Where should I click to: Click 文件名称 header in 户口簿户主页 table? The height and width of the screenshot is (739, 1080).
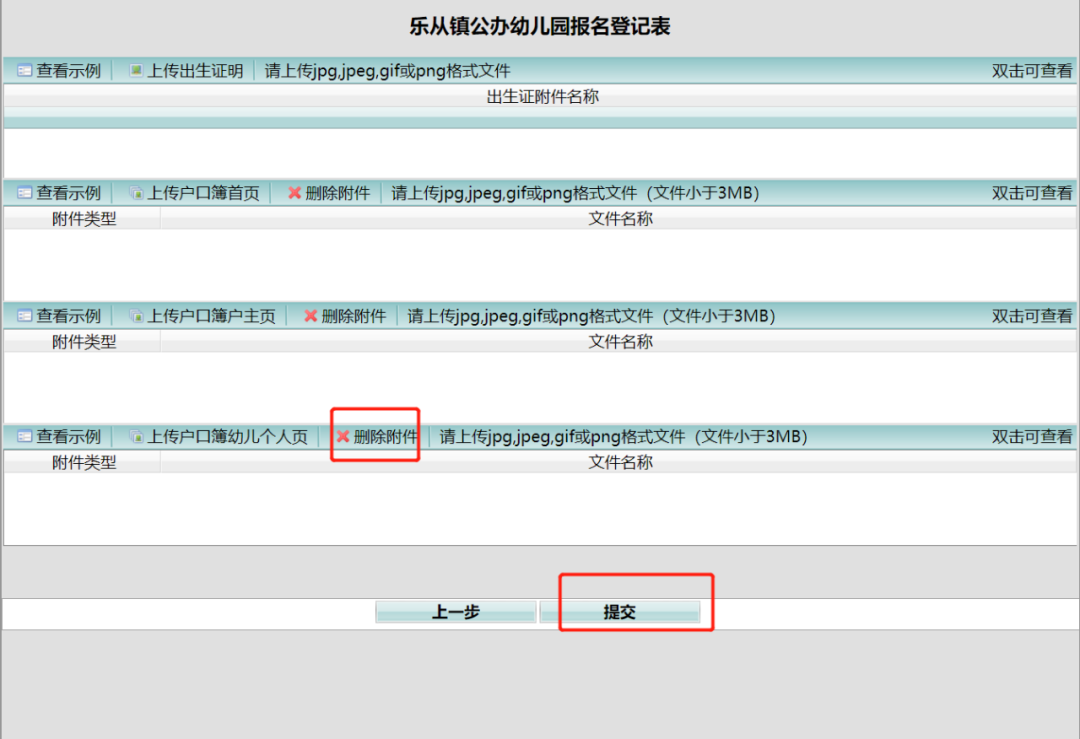point(620,342)
